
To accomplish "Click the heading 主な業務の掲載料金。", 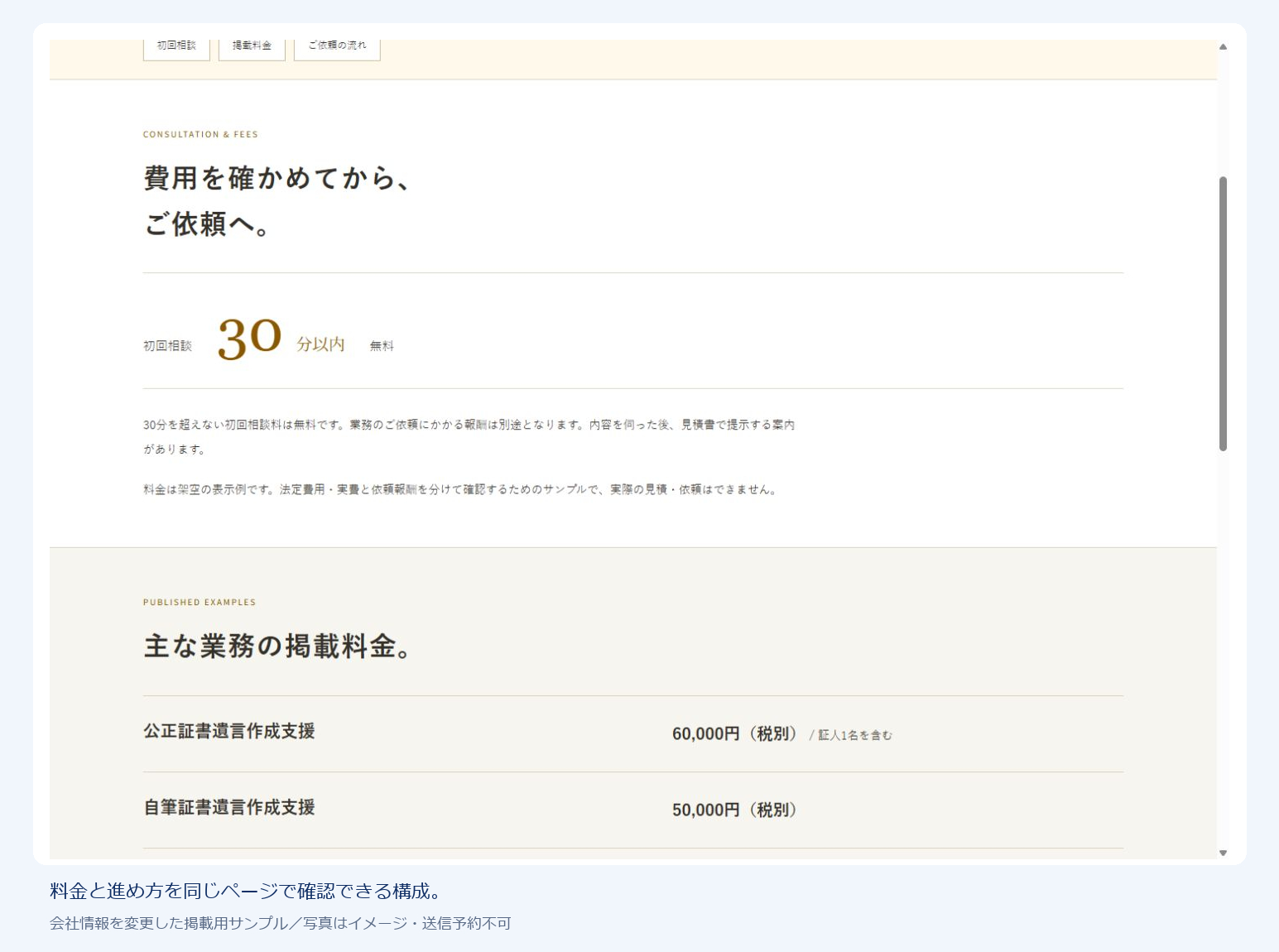I will point(279,647).
